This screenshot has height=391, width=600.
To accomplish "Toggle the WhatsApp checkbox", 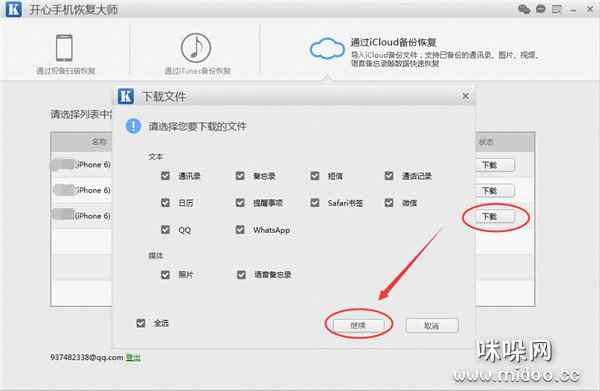I will click(x=240, y=230).
